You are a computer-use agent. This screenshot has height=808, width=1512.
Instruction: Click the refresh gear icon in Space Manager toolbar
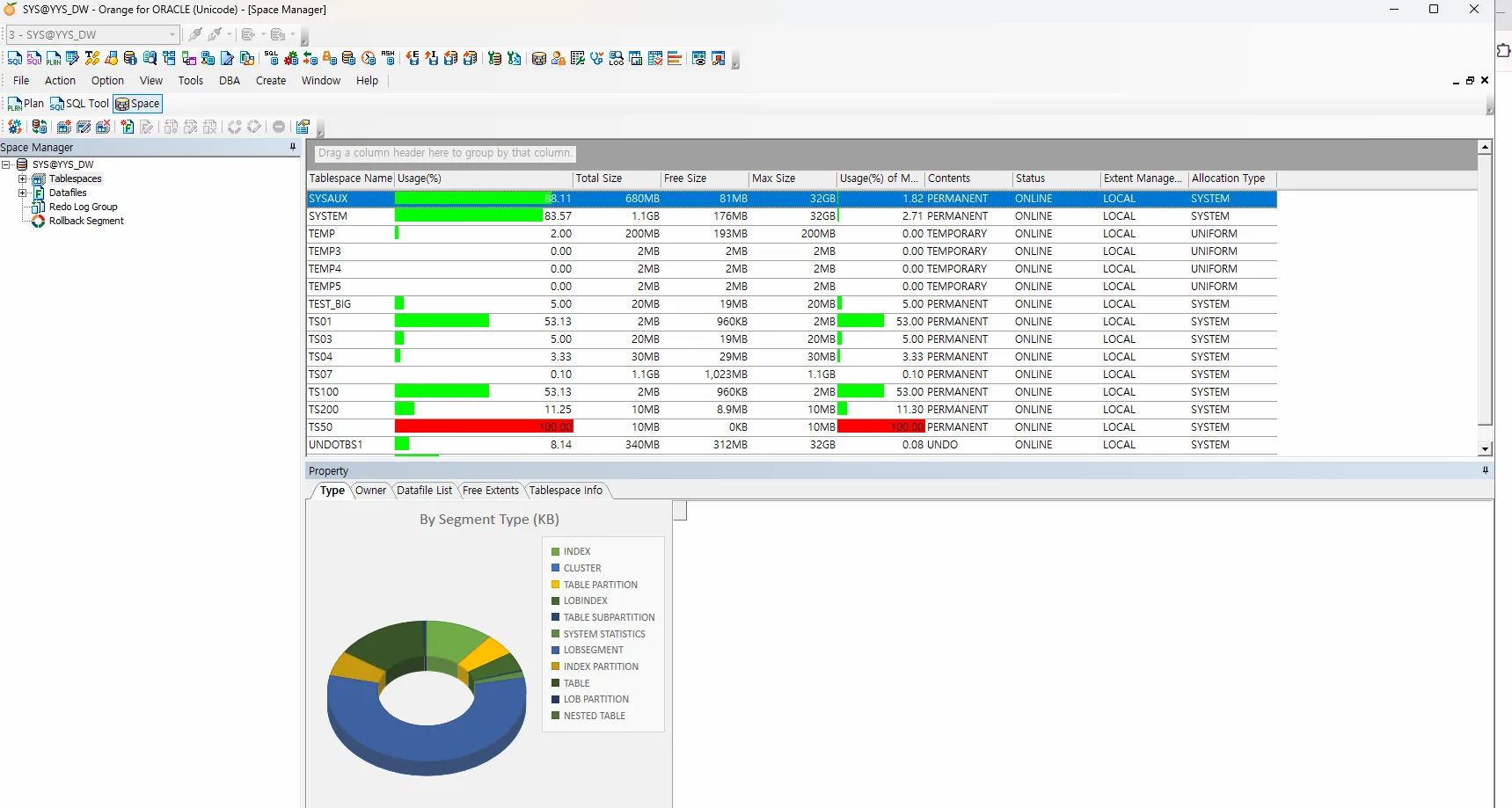pyautogui.click(x=15, y=127)
